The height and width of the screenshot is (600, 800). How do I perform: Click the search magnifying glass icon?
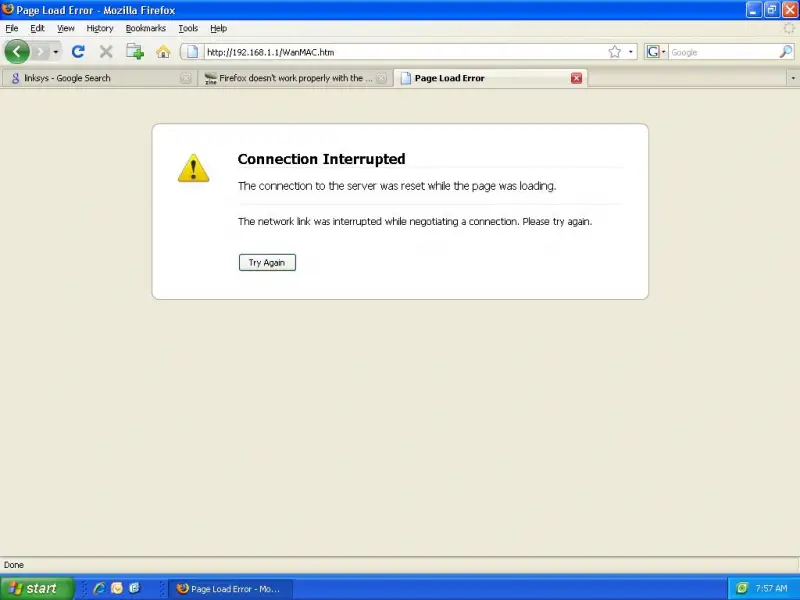click(786, 51)
